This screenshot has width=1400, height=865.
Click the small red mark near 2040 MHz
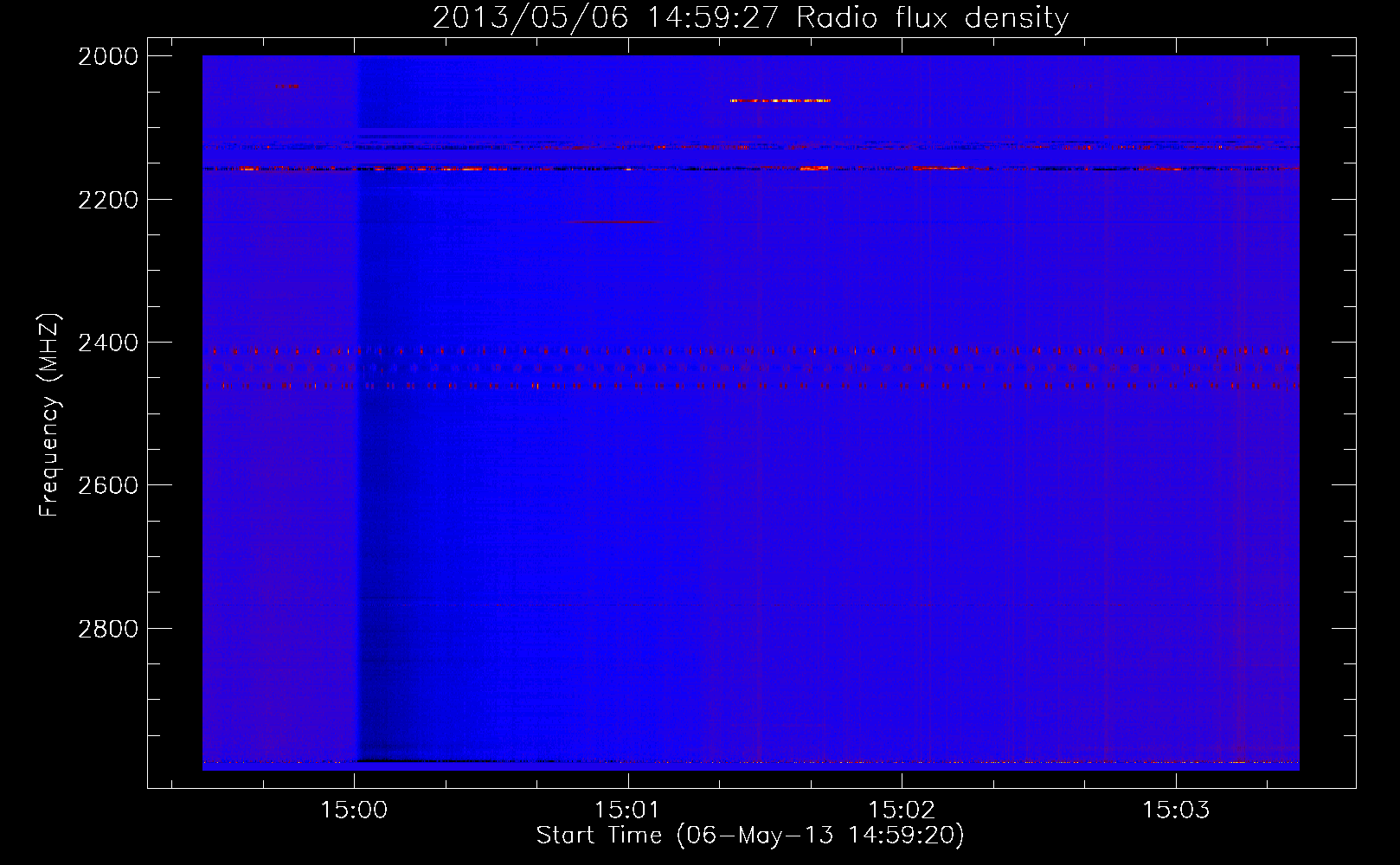point(286,86)
